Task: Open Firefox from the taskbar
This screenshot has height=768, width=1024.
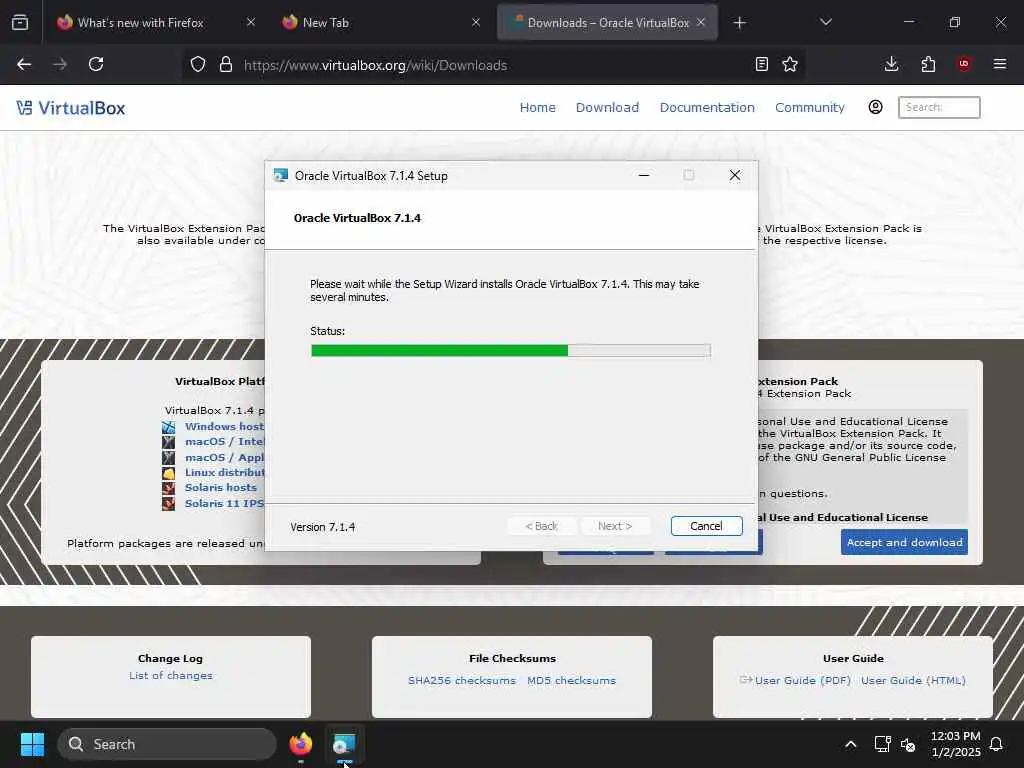Action: click(300, 744)
